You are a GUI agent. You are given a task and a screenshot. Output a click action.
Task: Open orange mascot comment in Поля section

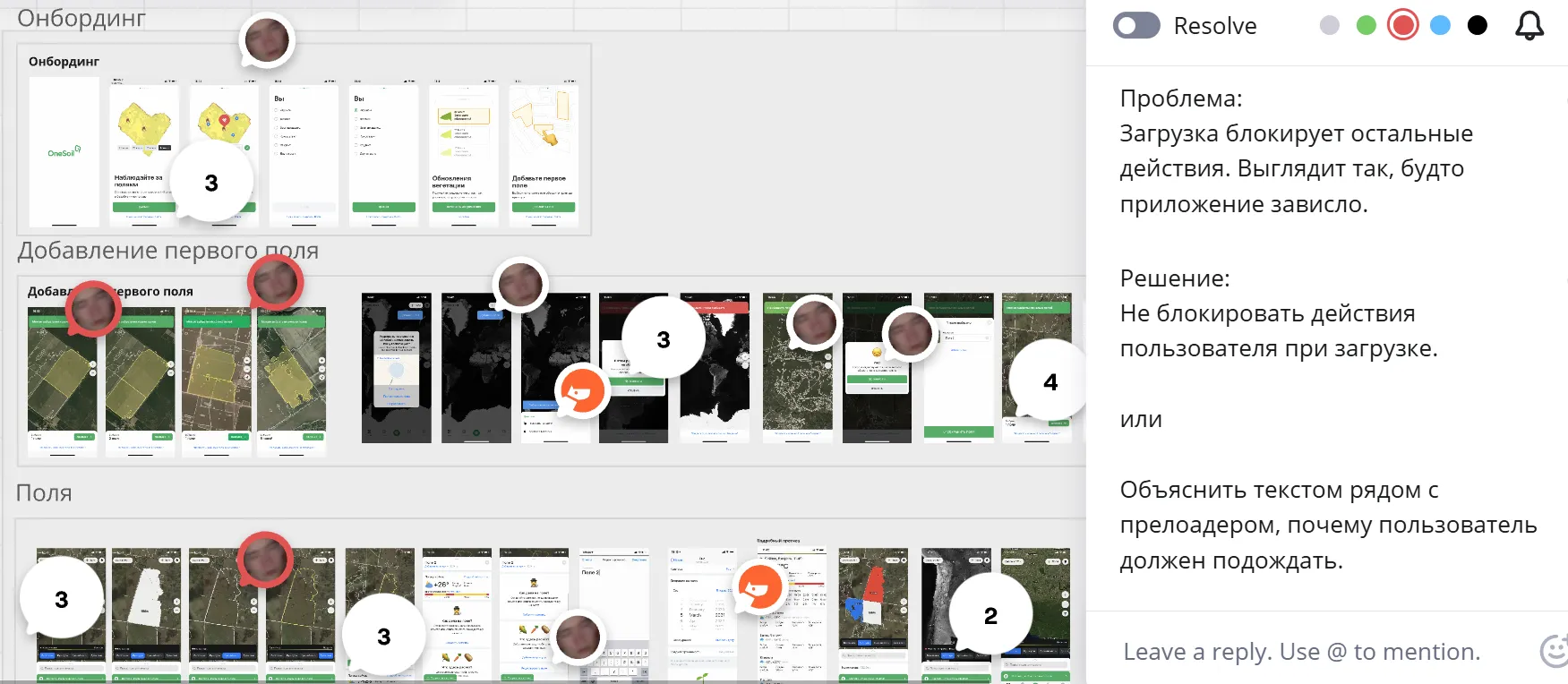tap(761, 587)
